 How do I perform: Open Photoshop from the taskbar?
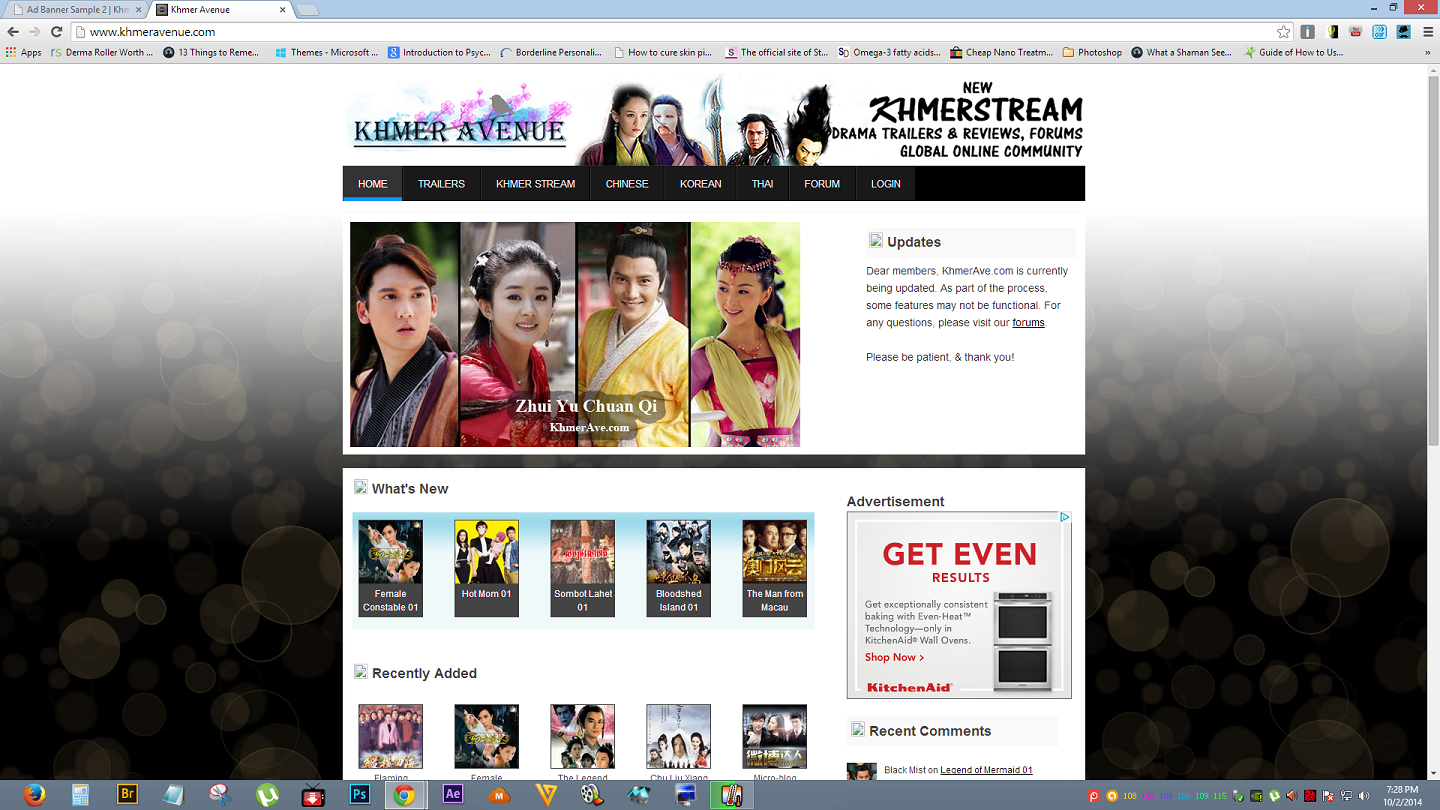point(359,795)
